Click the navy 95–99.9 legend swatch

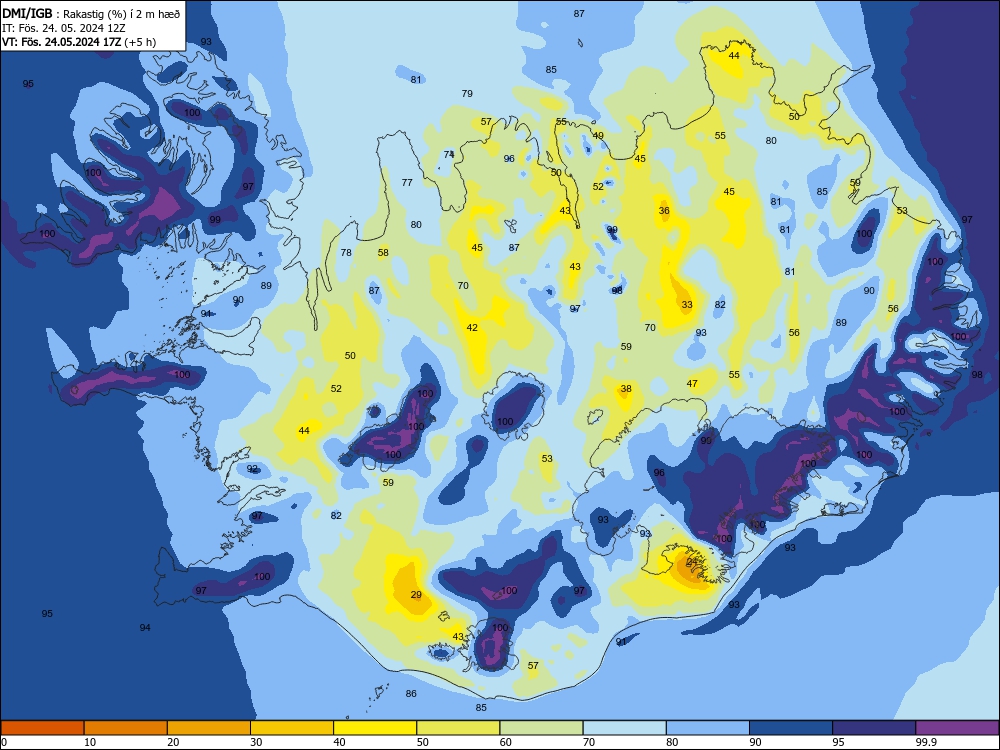tap(874, 728)
